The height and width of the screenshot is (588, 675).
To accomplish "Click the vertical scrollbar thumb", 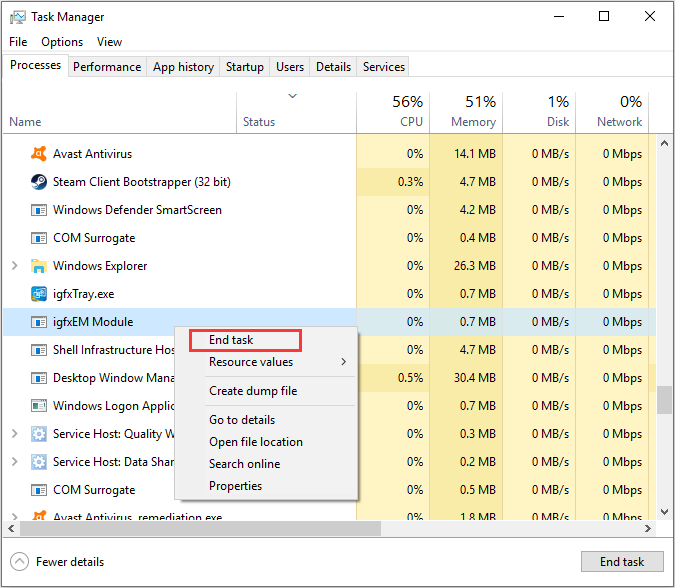I will point(664,400).
